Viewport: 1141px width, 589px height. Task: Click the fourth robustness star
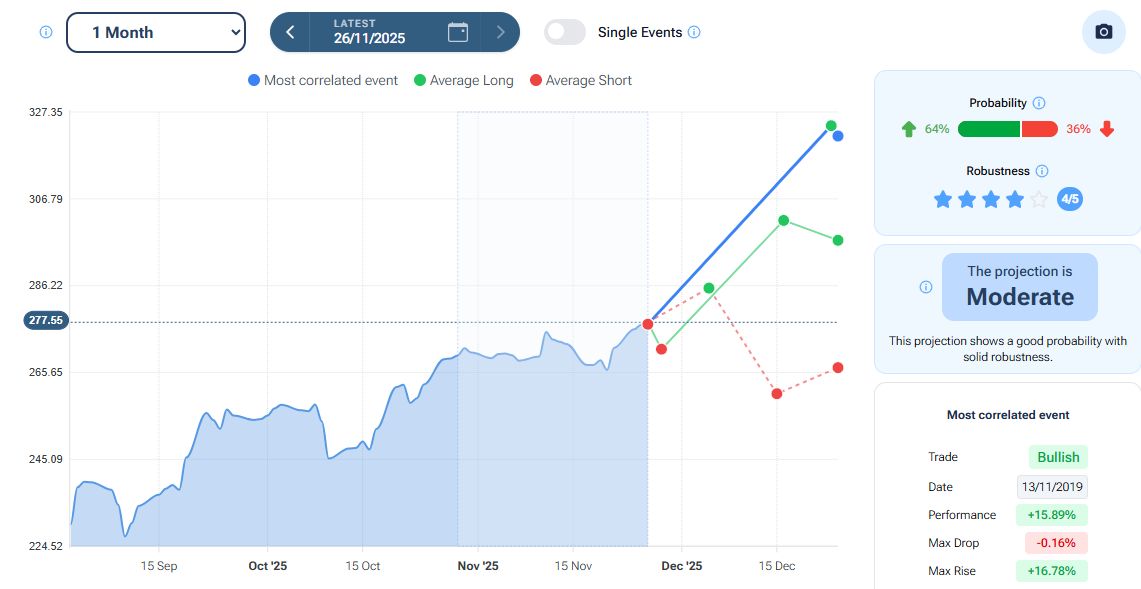coord(1015,200)
